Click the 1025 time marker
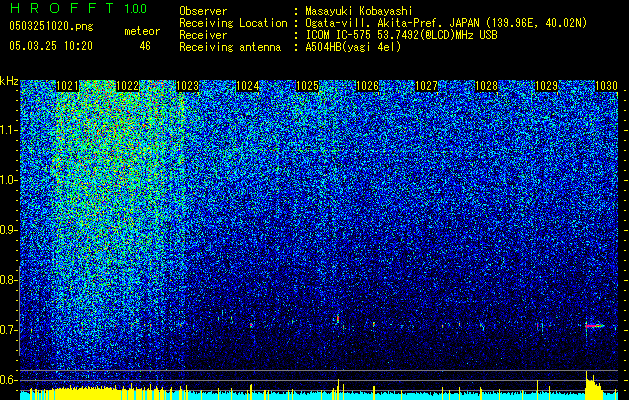 click(x=307, y=86)
